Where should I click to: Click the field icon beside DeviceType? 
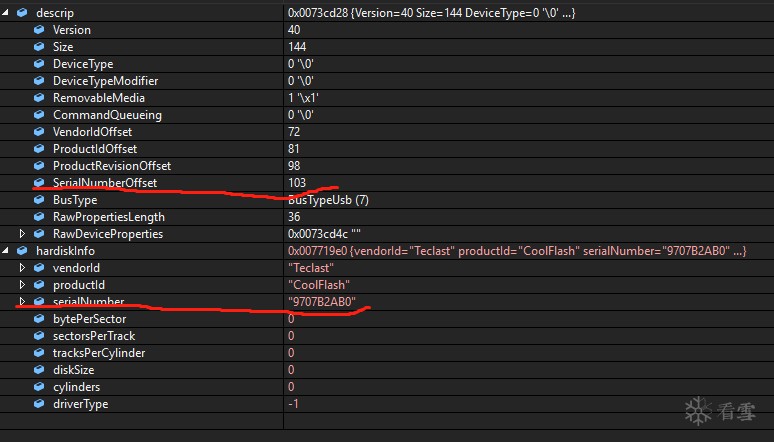tap(39, 64)
